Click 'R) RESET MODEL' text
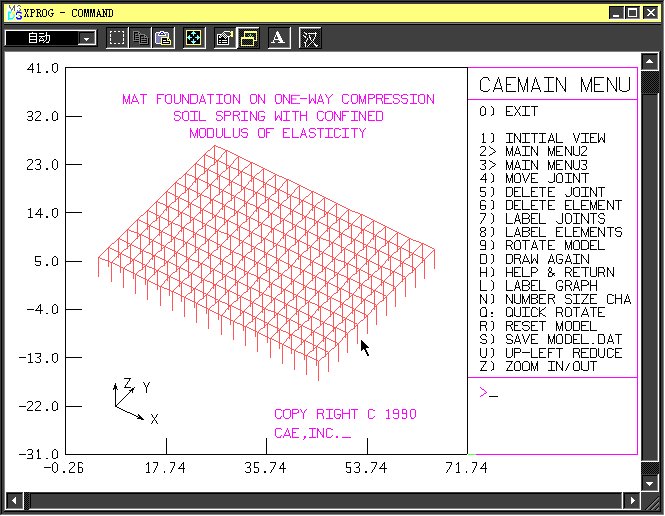This screenshot has width=665, height=516. [x=537, y=326]
